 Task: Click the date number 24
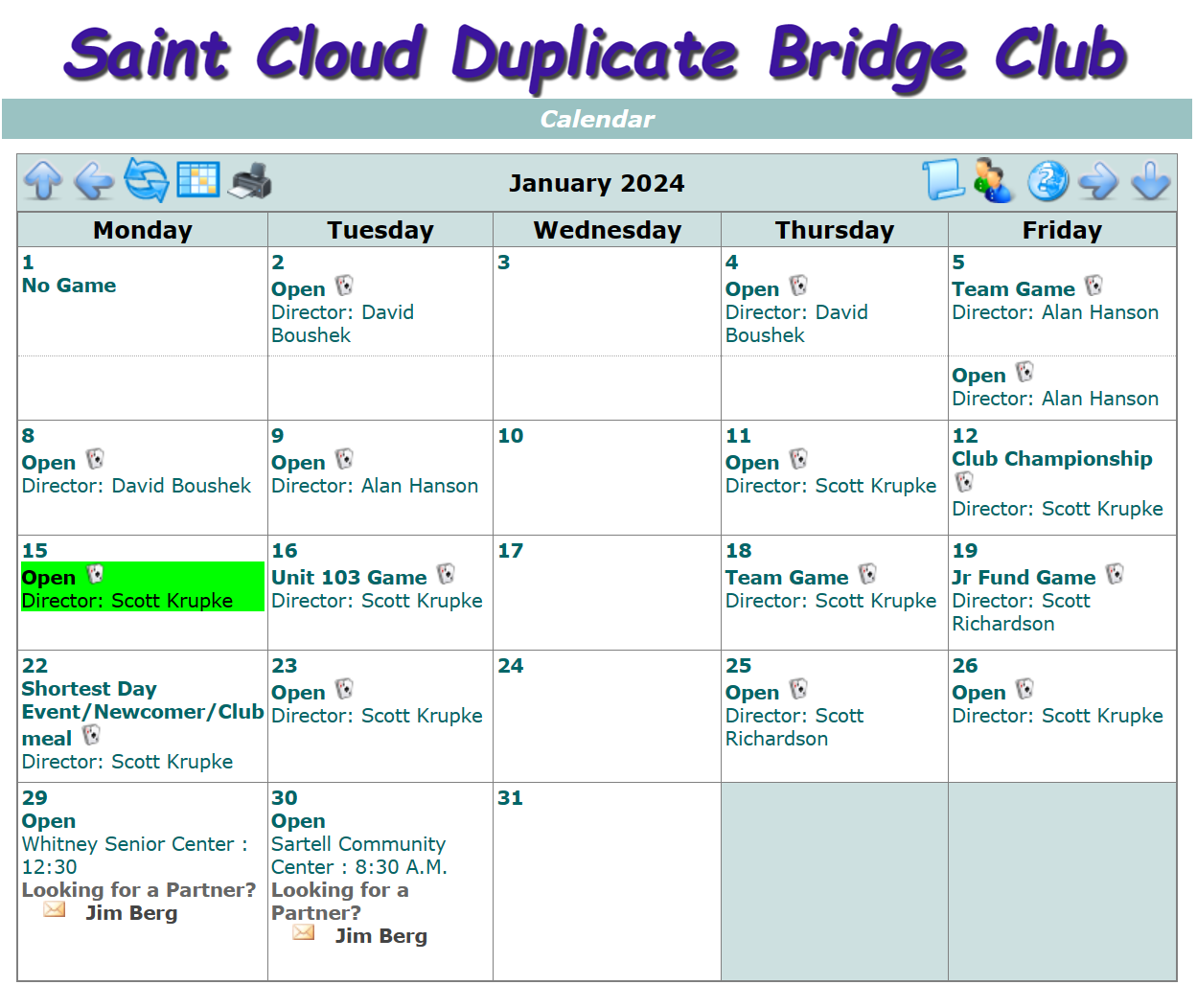511,666
